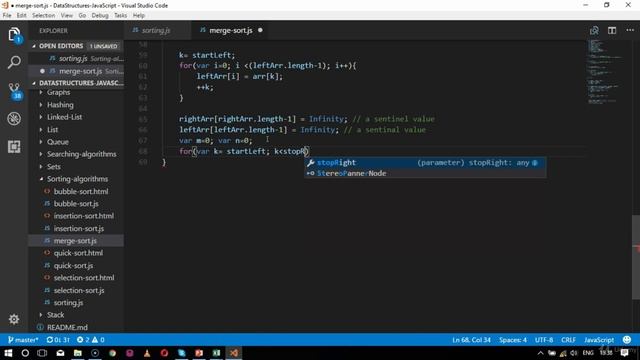Open bubble-sort.html in the explorer
The width and height of the screenshot is (640, 360).
(x=81, y=191)
